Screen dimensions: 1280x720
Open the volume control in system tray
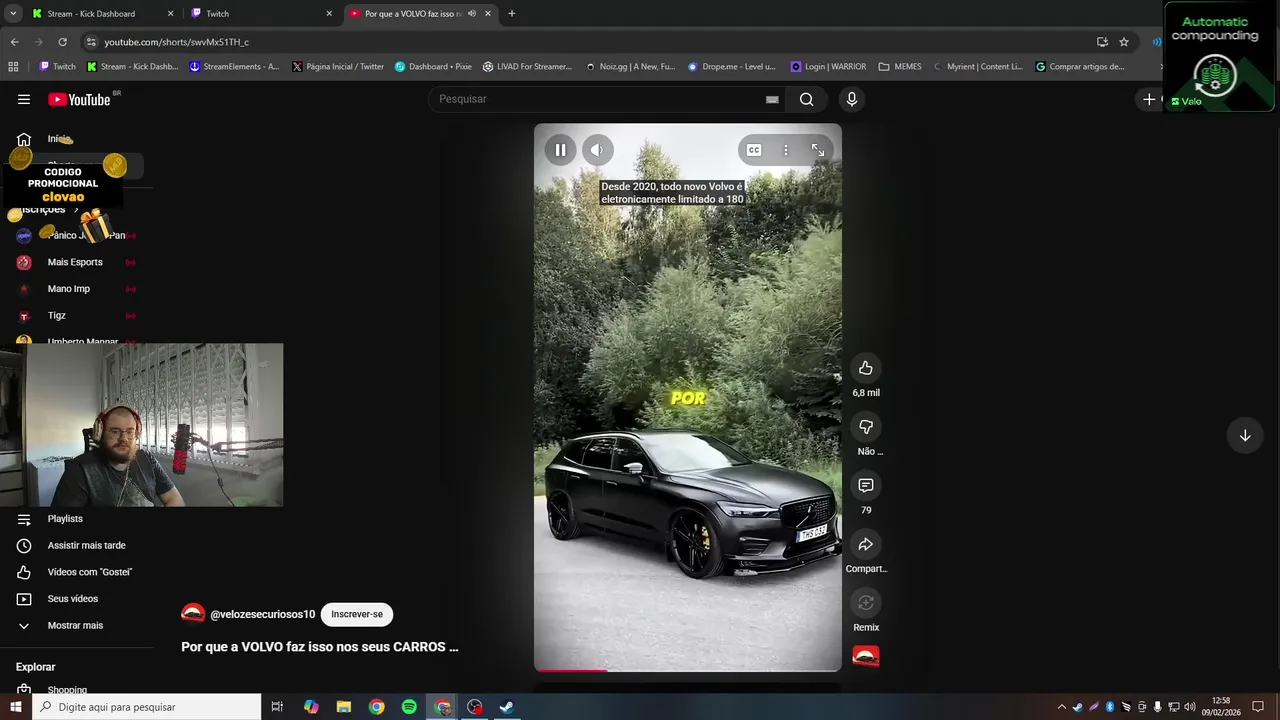1189,707
